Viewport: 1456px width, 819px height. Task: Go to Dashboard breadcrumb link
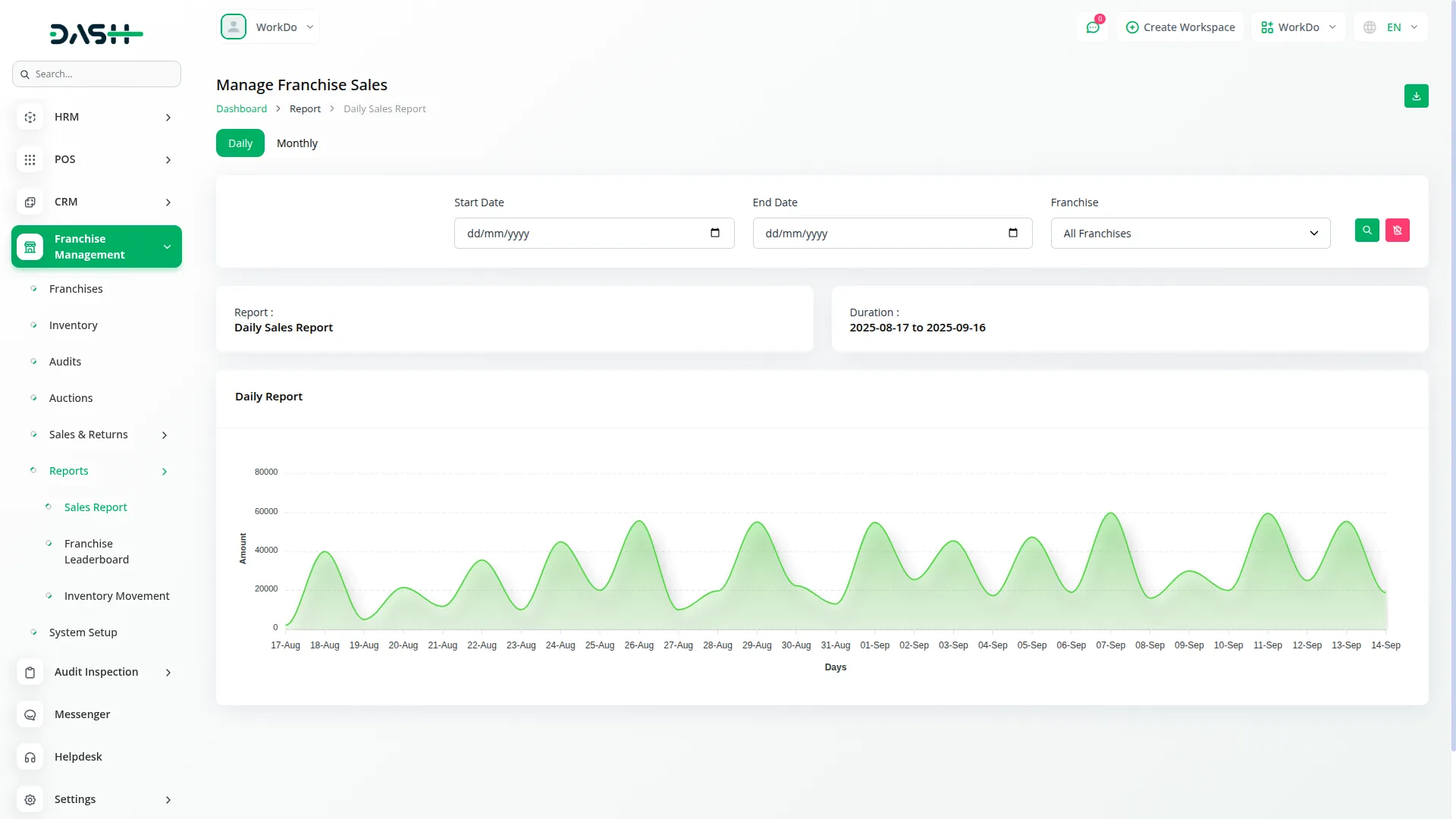241,109
